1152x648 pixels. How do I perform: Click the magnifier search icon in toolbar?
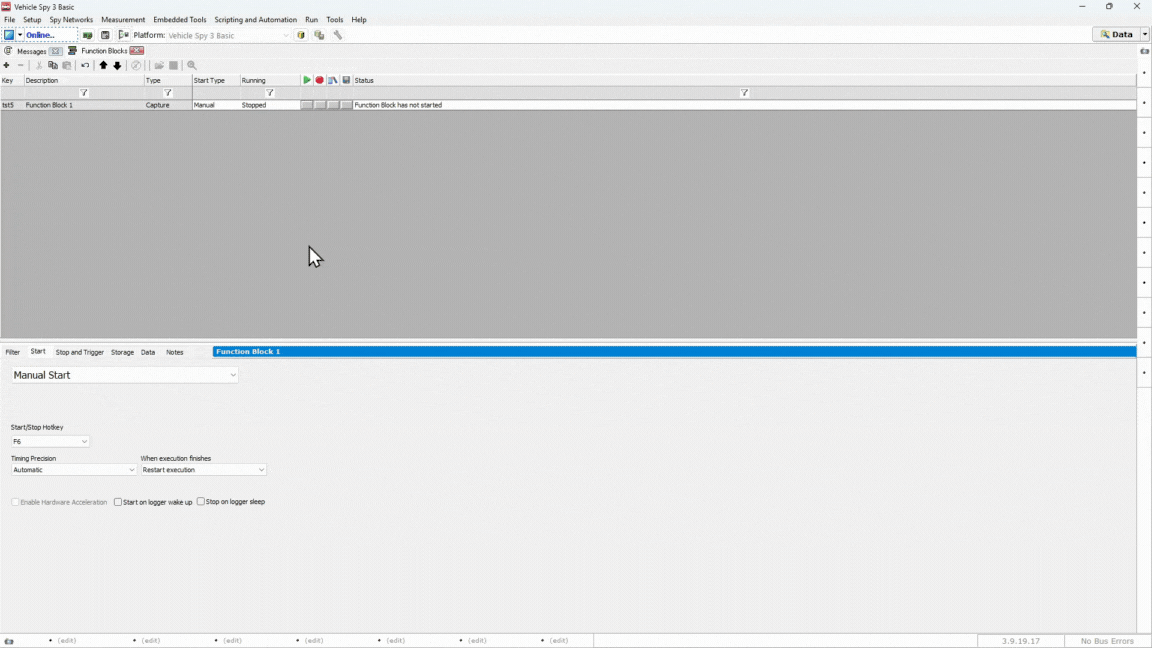tap(192, 66)
